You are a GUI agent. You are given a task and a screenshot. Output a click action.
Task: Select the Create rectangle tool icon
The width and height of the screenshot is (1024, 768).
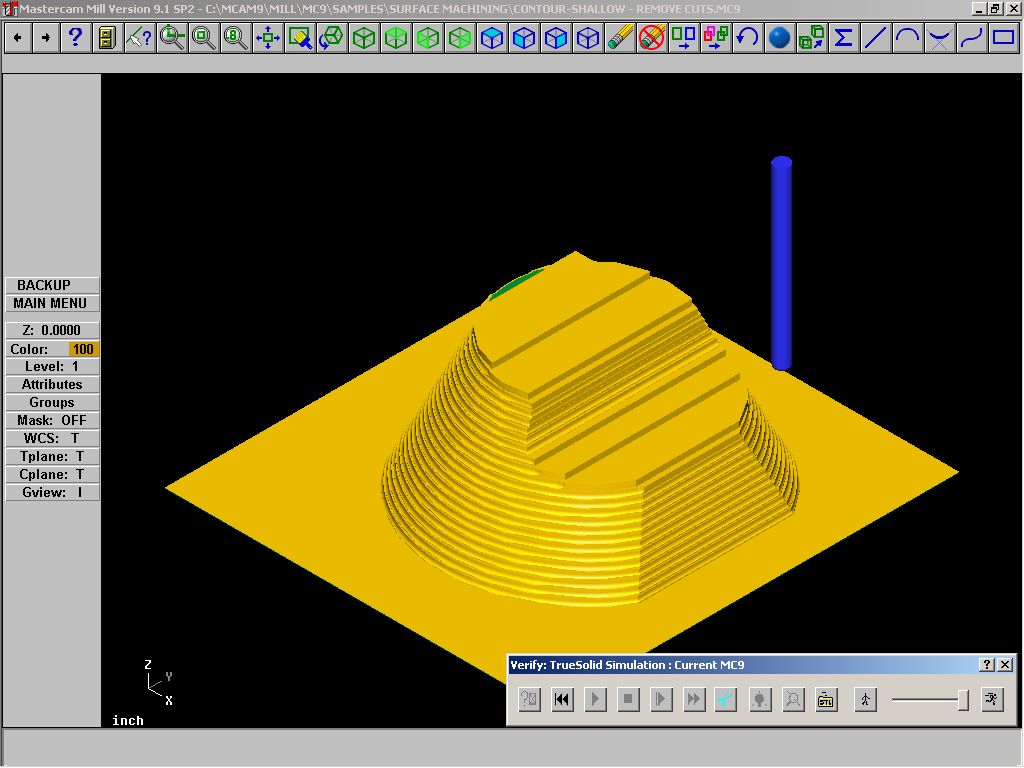(1003, 38)
